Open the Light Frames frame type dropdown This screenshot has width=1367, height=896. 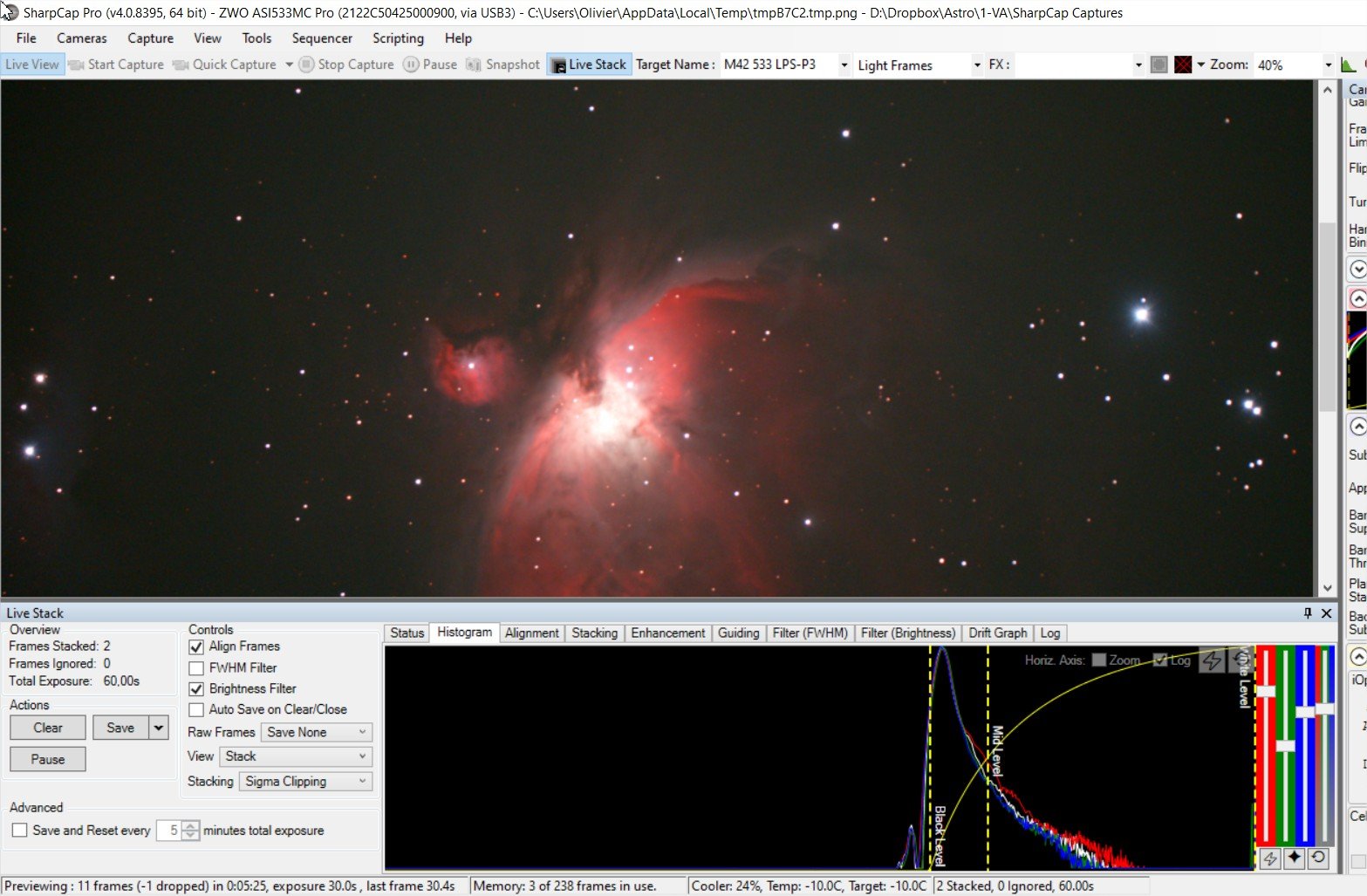click(977, 65)
